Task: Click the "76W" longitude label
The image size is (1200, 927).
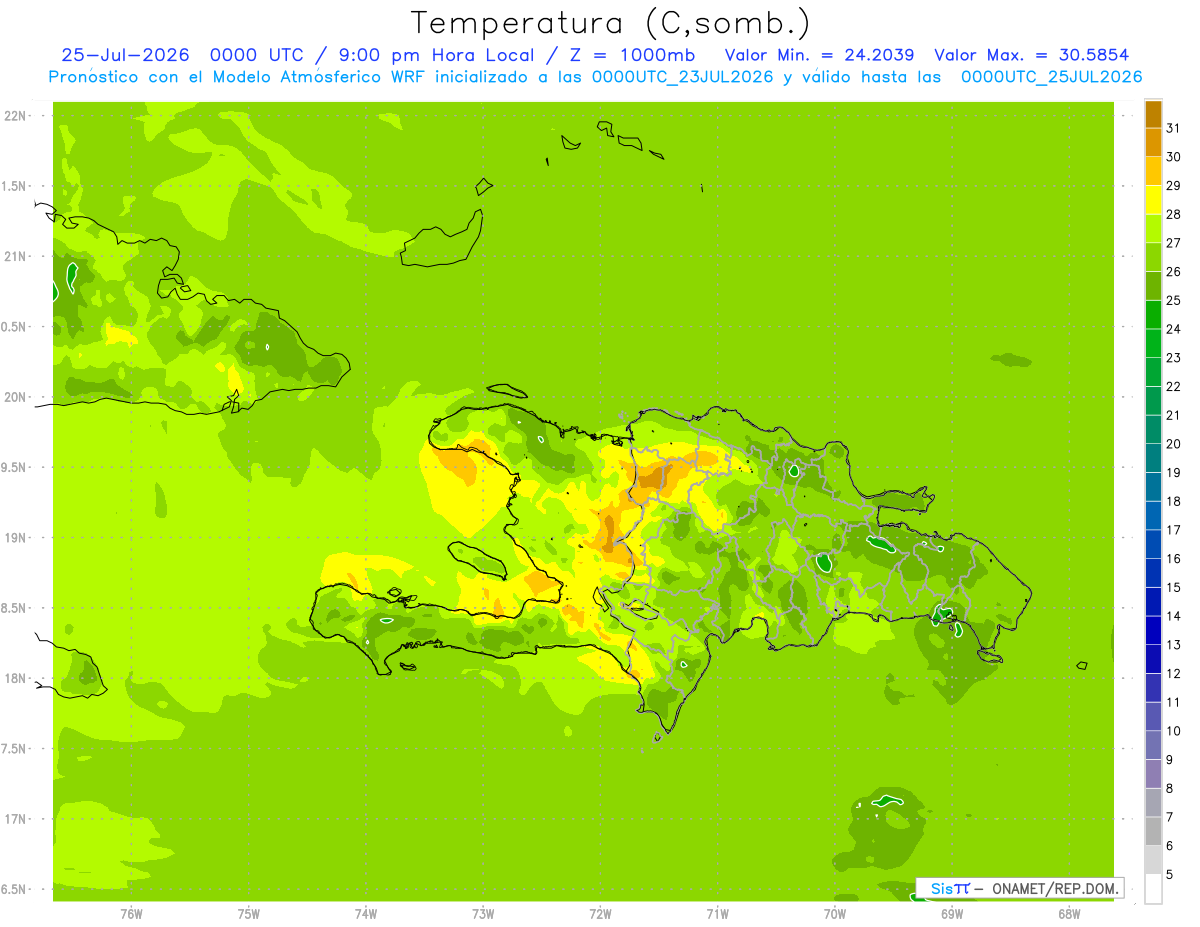Action: tap(131, 914)
